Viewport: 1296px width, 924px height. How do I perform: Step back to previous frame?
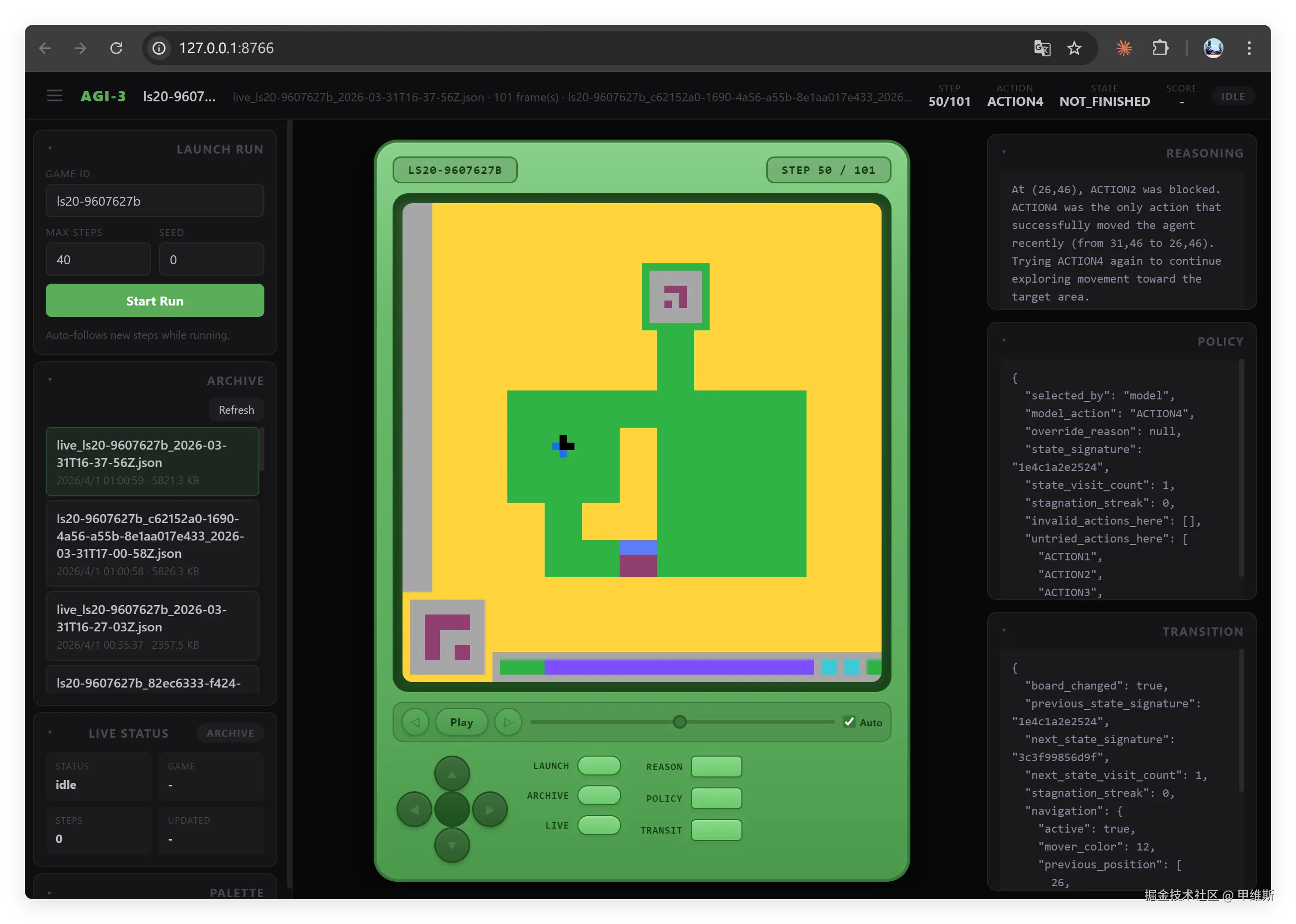[x=415, y=722]
